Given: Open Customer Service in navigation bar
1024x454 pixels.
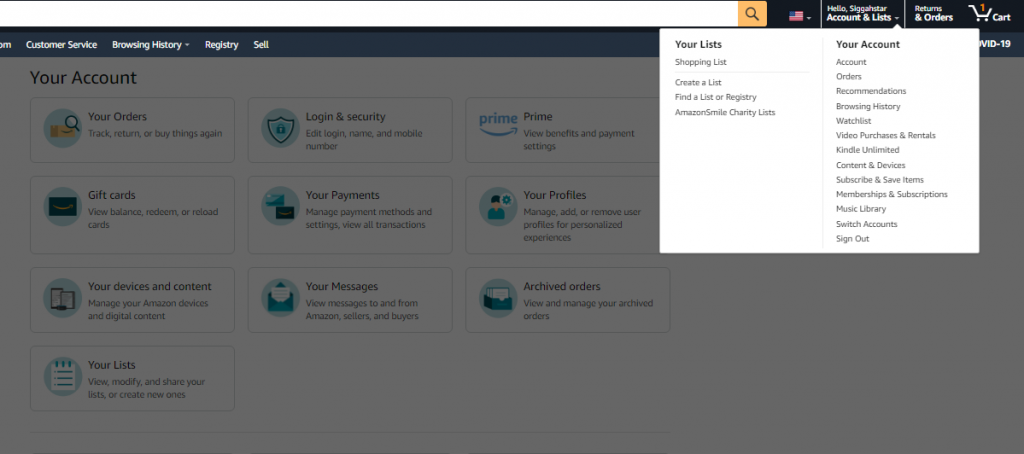Looking at the screenshot, I should tap(61, 44).
